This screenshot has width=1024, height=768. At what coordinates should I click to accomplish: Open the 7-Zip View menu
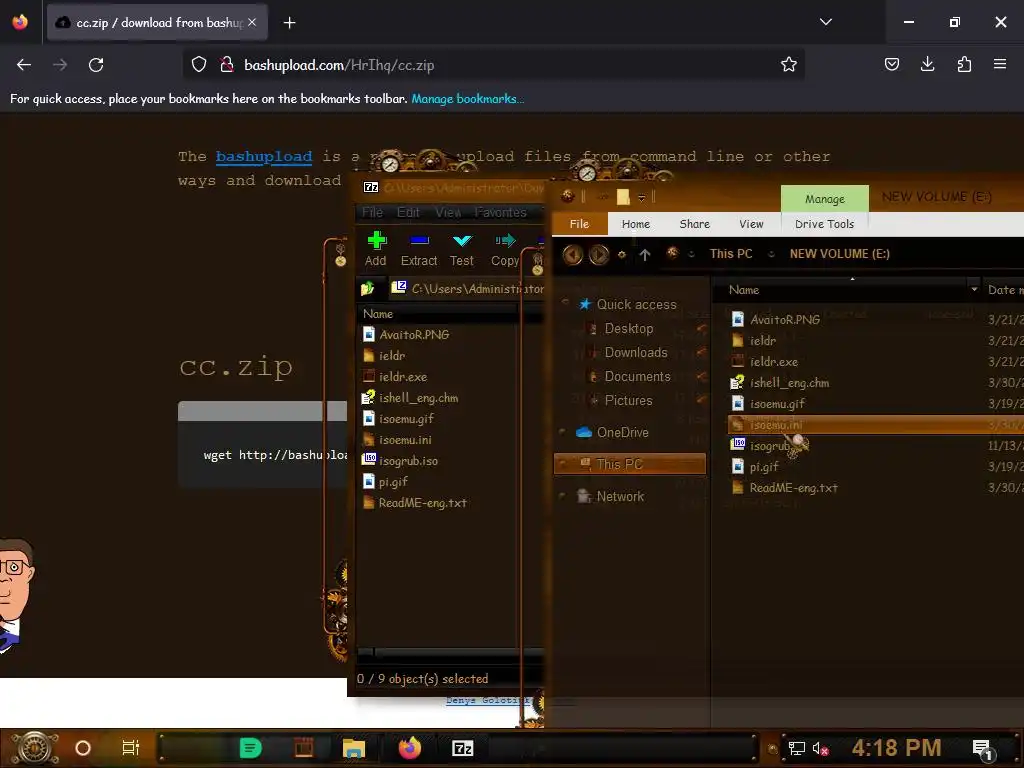click(448, 212)
